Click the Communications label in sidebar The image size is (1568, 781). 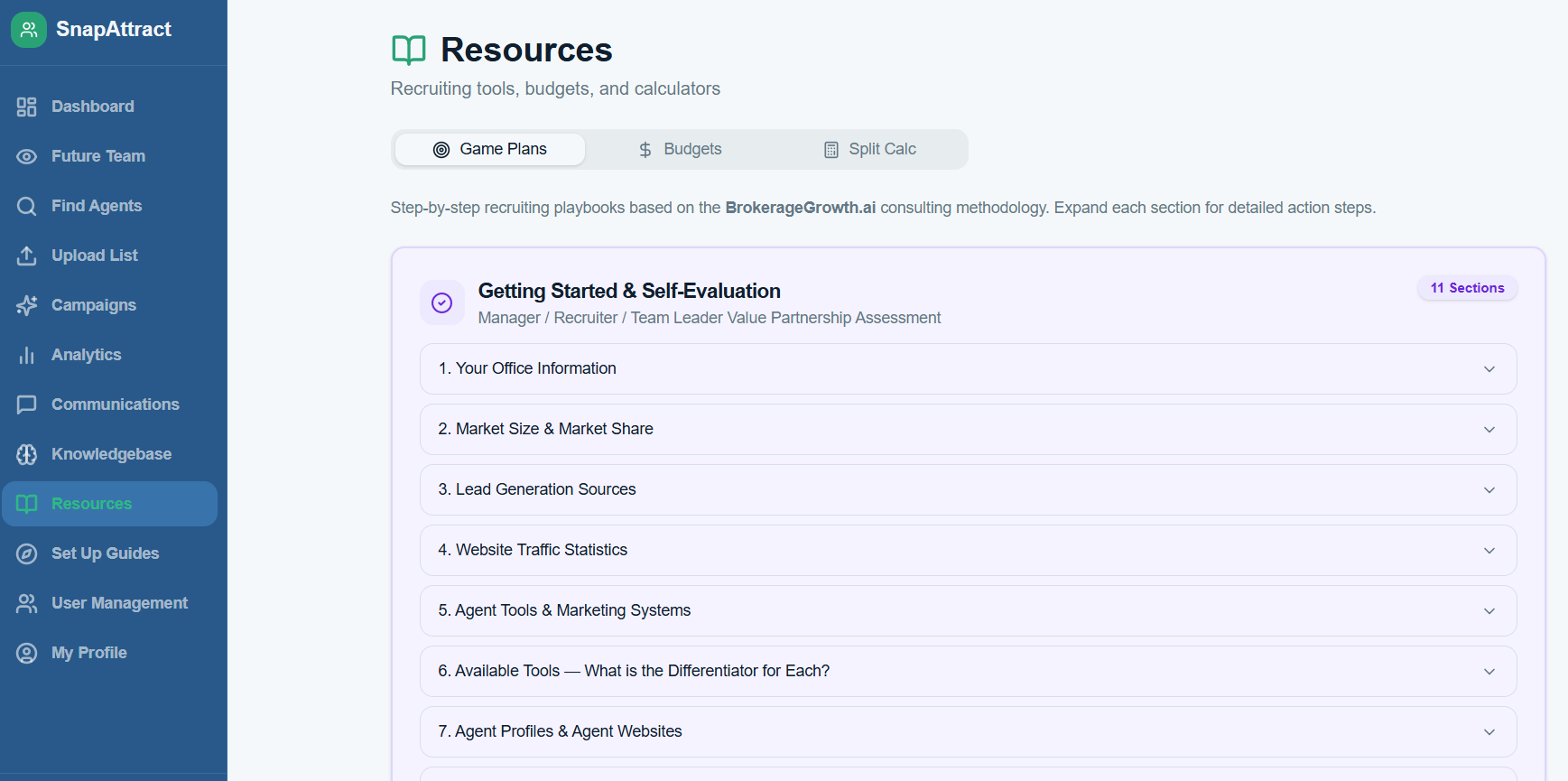coord(116,404)
